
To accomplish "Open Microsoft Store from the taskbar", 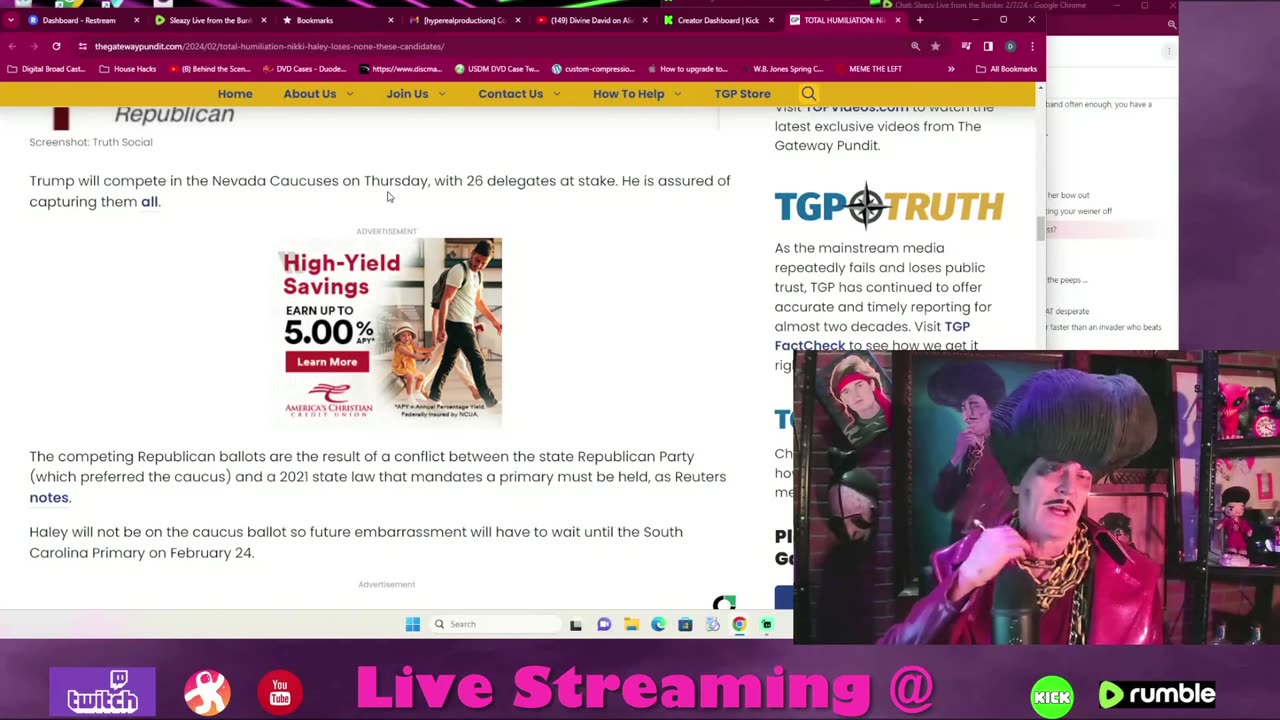I will pyautogui.click(x=685, y=624).
